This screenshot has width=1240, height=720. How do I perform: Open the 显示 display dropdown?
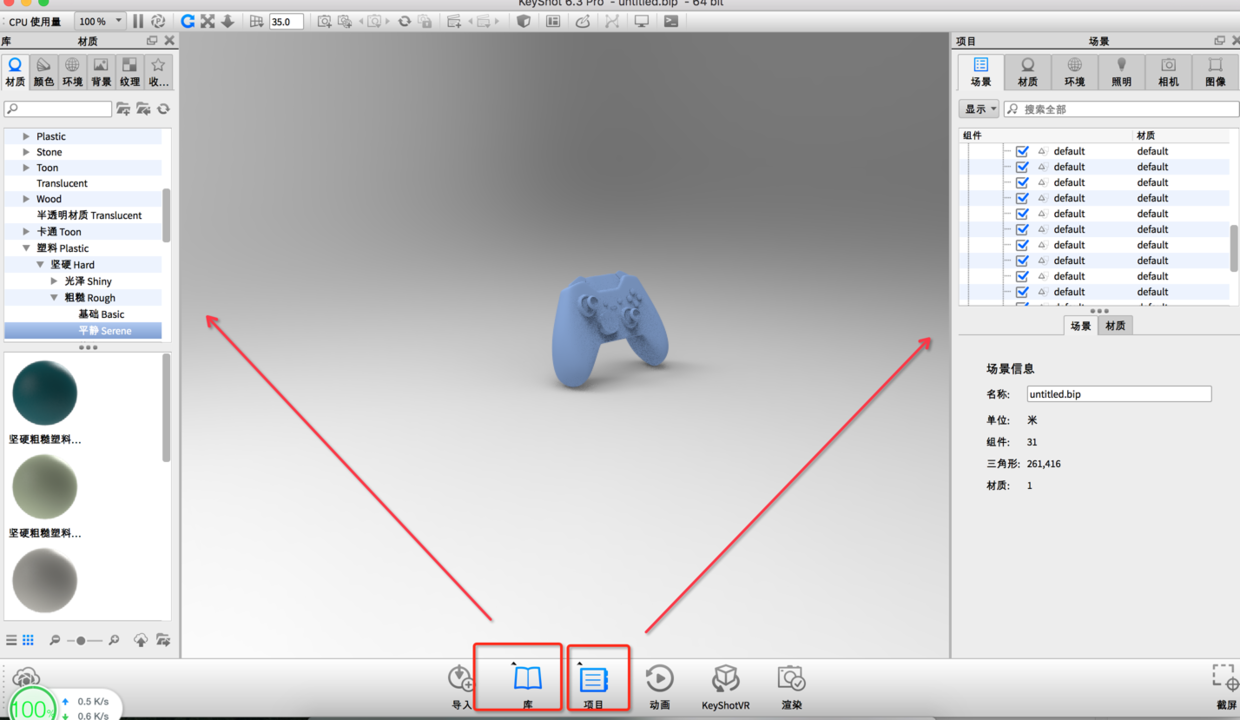pos(979,109)
